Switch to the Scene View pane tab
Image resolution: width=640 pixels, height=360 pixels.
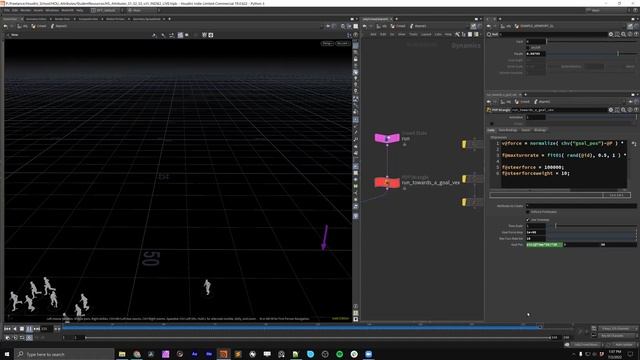11,19
